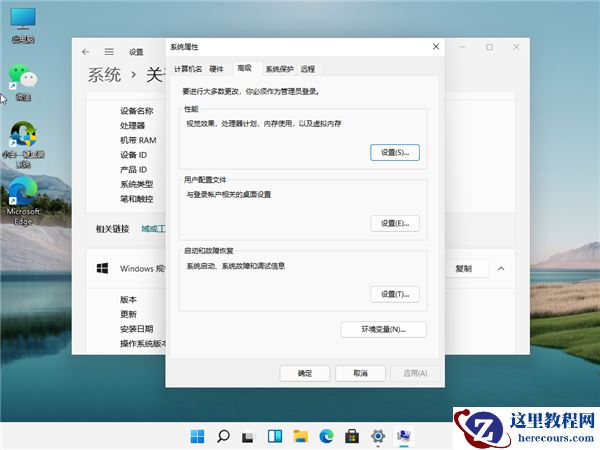Close the 系统属性 dialog

coord(436,47)
